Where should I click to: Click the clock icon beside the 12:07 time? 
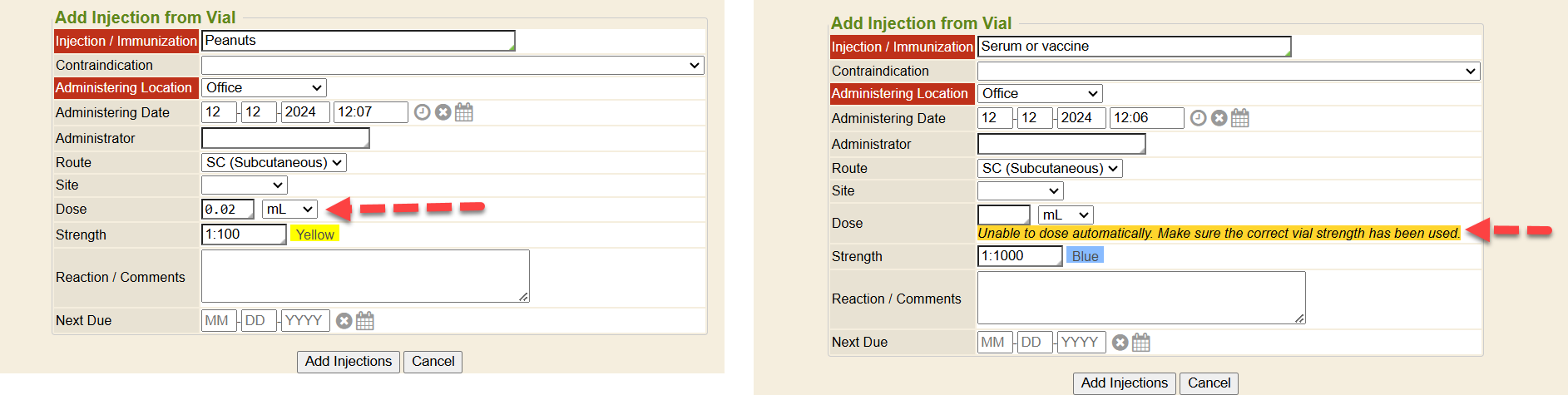(423, 112)
